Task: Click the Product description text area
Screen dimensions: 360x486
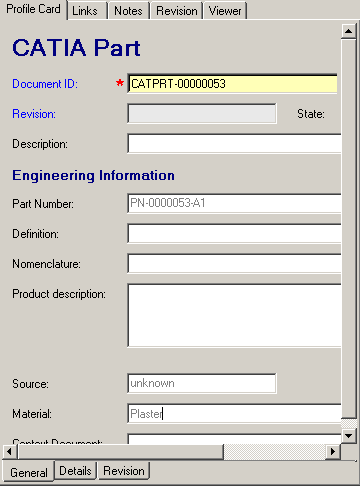Action: point(234,315)
